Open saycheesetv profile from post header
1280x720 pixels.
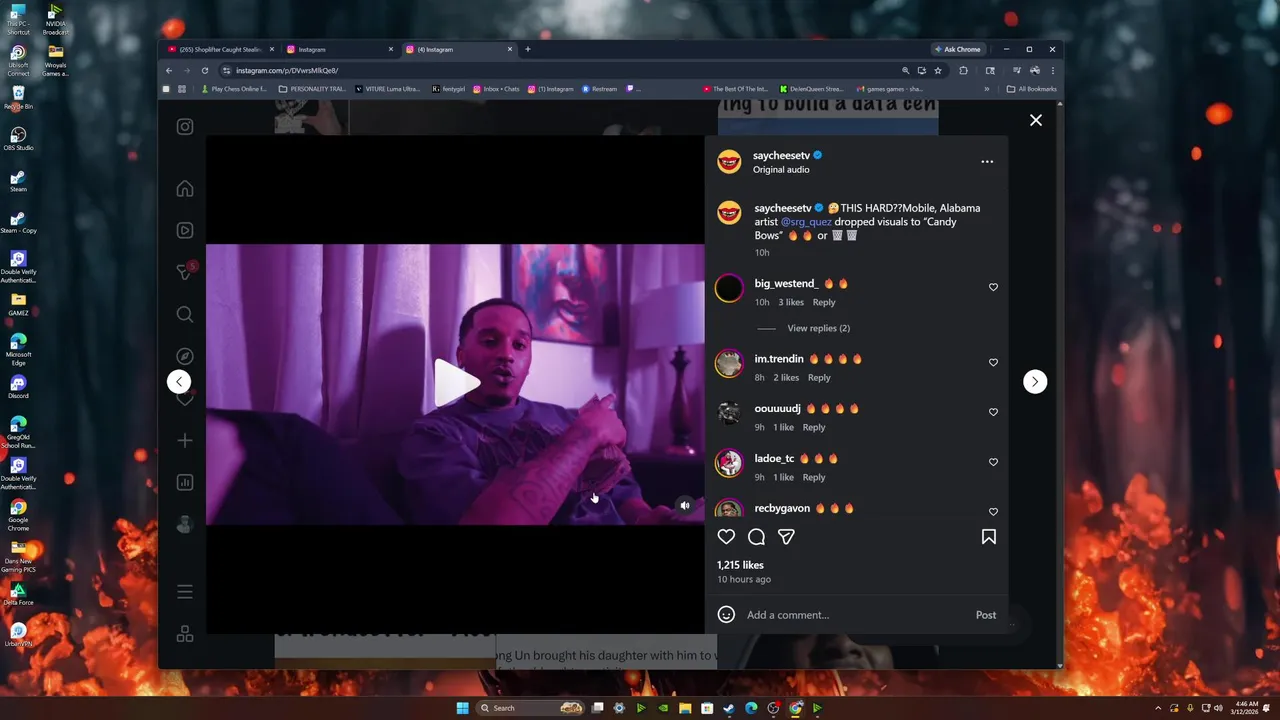781,156
